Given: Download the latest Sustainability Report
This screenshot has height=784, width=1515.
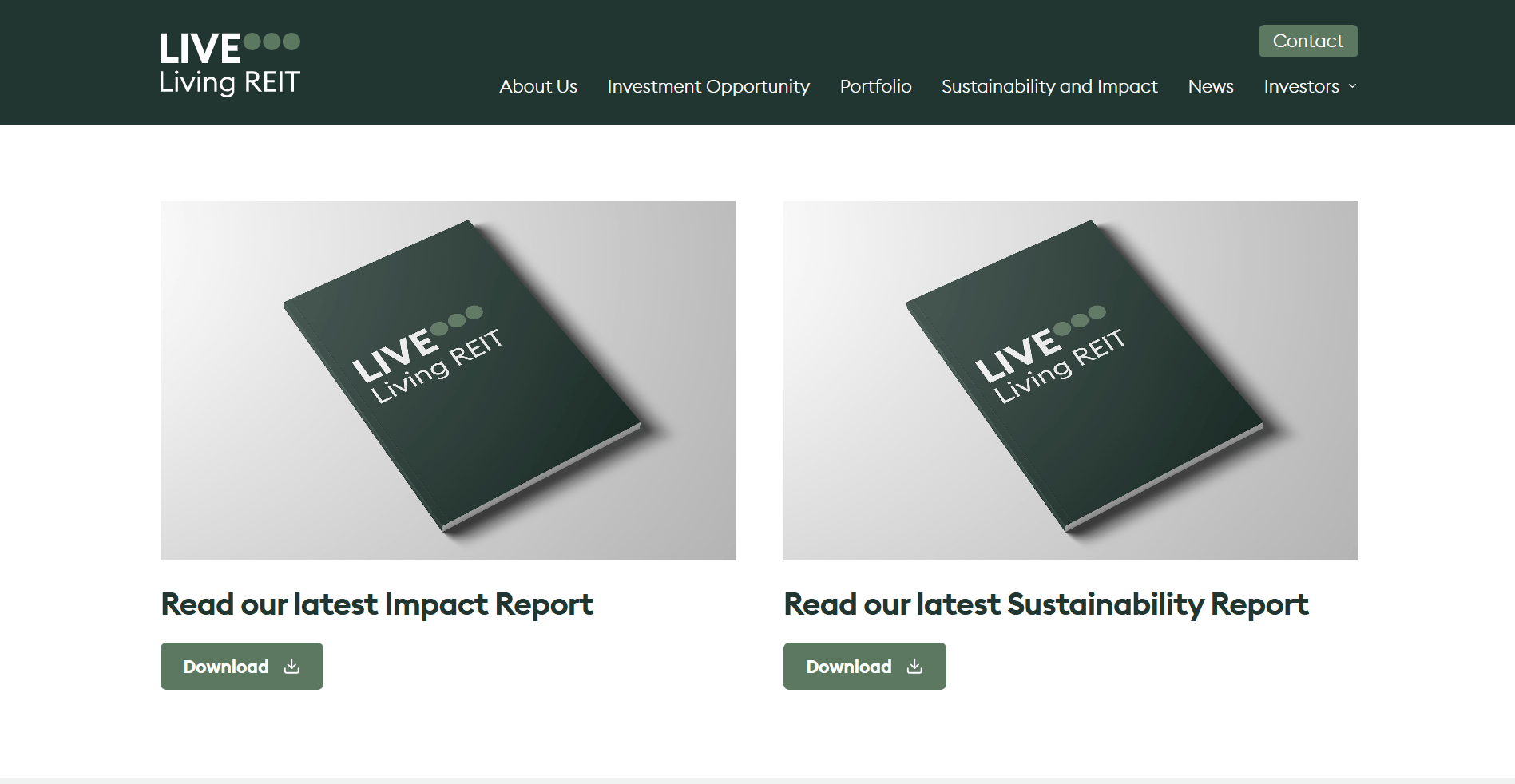Looking at the screenshot, I should pos(865,666).
